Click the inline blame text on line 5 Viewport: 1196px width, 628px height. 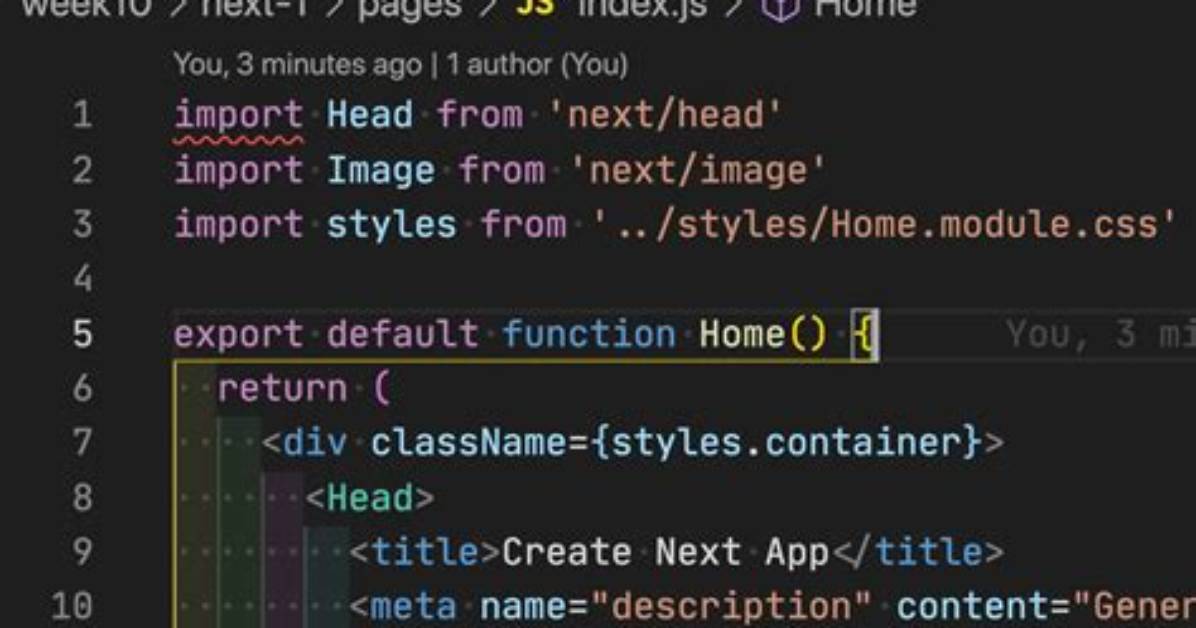1100,334
